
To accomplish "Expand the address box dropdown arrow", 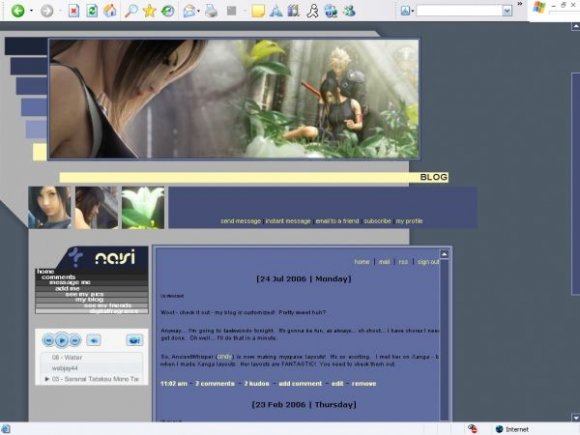I will (x=507, y=11).
